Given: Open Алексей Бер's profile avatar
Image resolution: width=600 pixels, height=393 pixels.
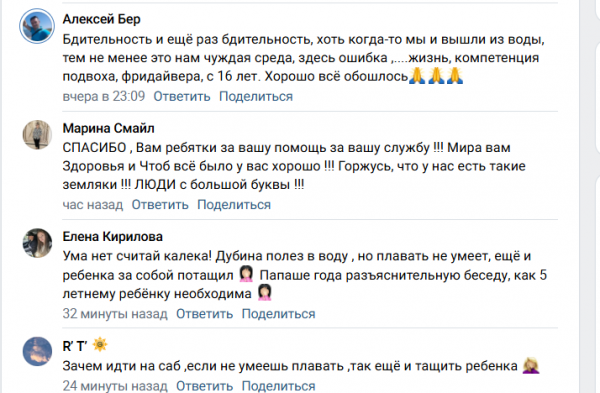Looking at the screenshot, I should pyautogui.click(x=37, y=26).
